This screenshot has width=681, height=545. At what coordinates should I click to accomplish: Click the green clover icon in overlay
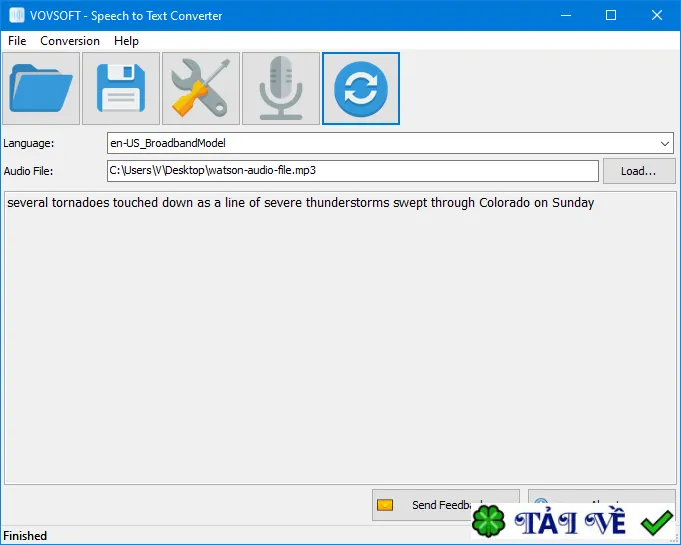click(x=489, y=521)
